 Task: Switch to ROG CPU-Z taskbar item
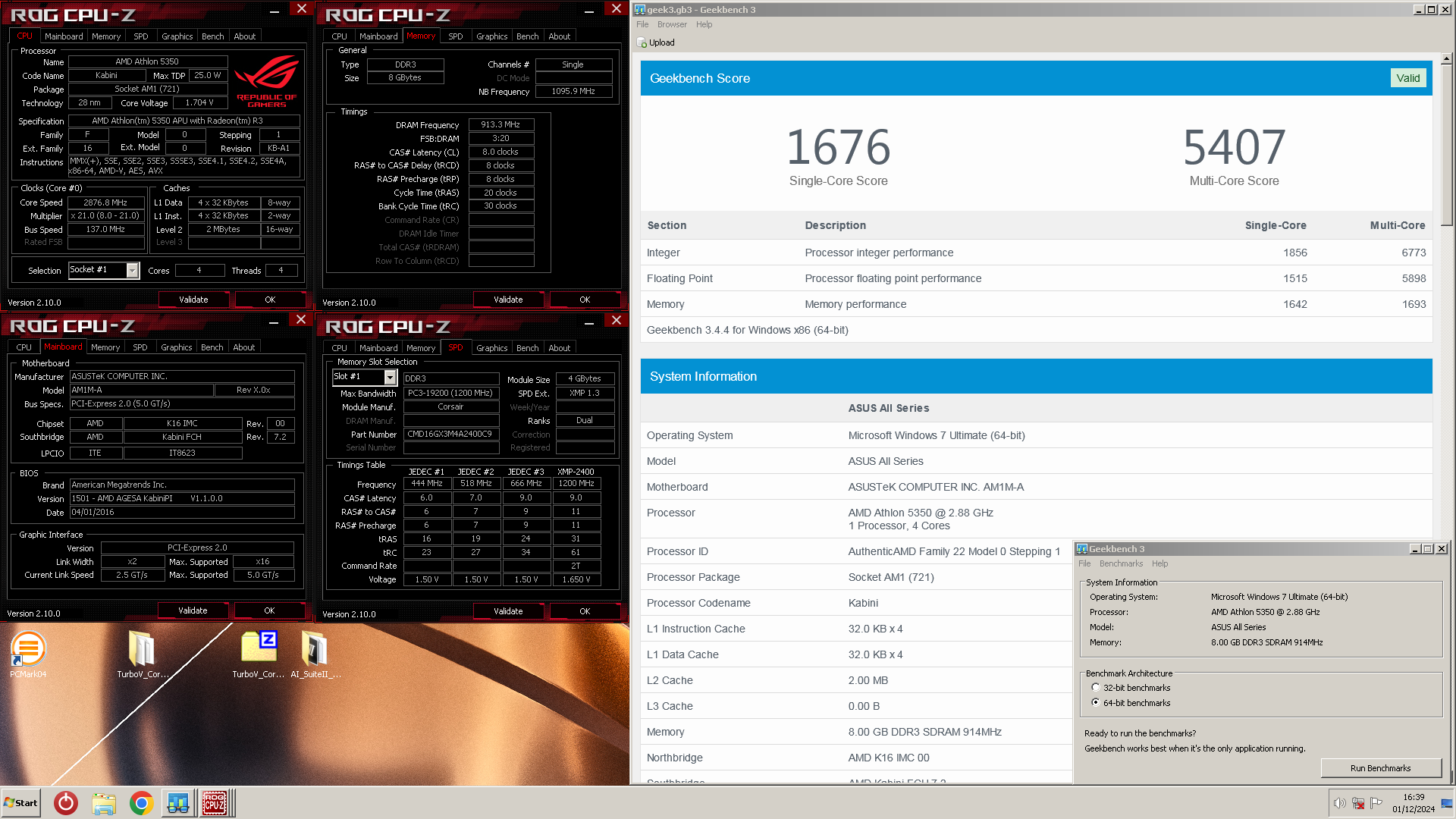(215, 803)
